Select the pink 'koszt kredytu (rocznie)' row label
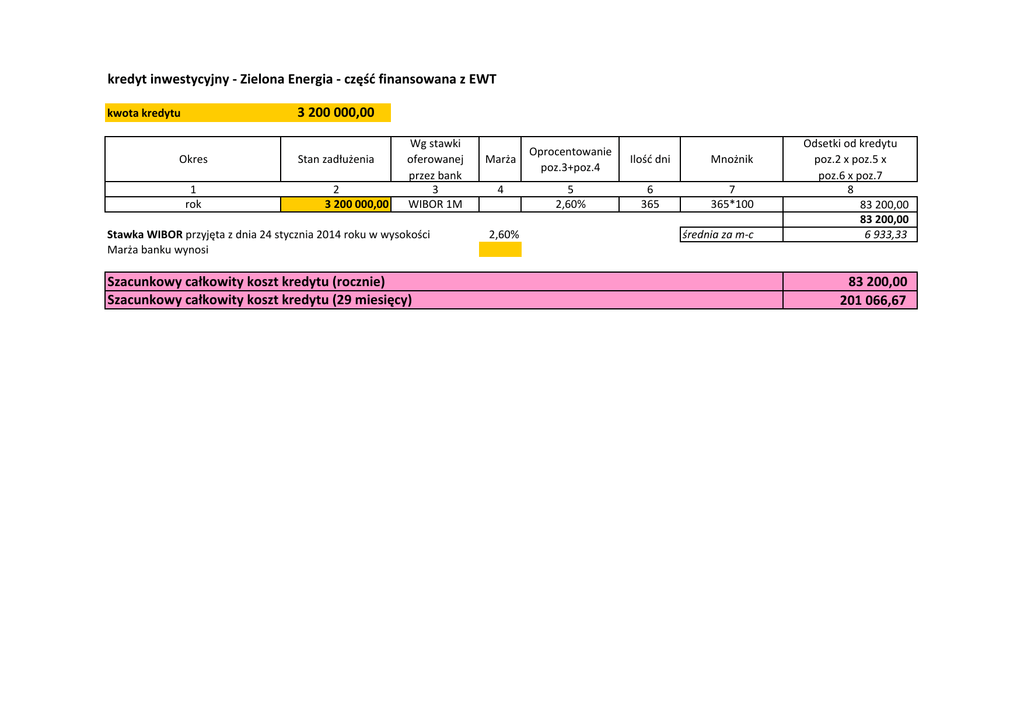Screen dimensions: 1024x724 click(x=245, y=282)
